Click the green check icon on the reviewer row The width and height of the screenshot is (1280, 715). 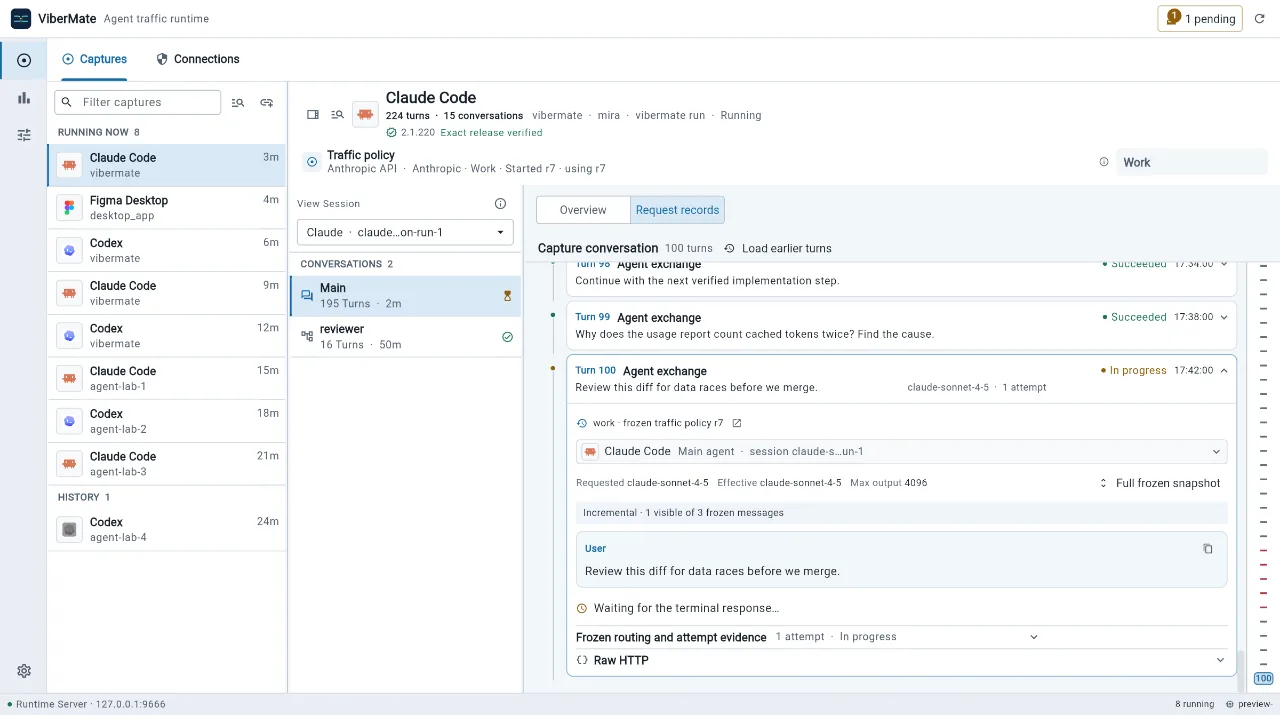tap(507, 337)
